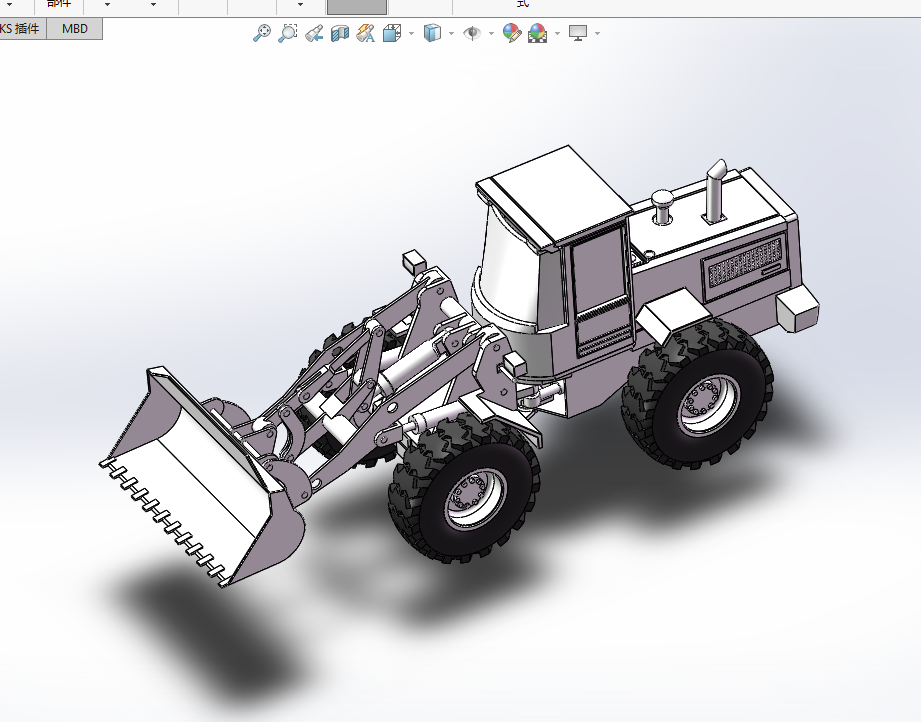Expand the Hide/Show Items dropdown arrow

[491, 33]
